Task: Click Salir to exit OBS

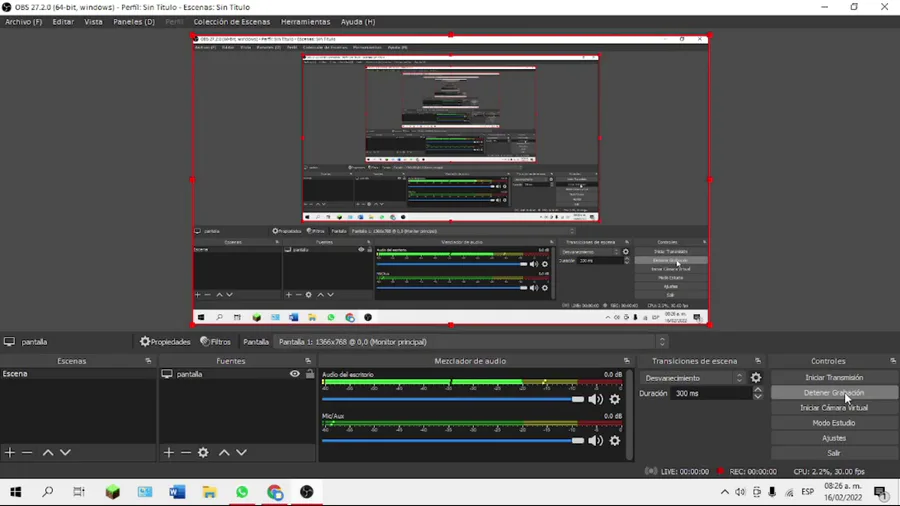Action: (x=833, y=453)
